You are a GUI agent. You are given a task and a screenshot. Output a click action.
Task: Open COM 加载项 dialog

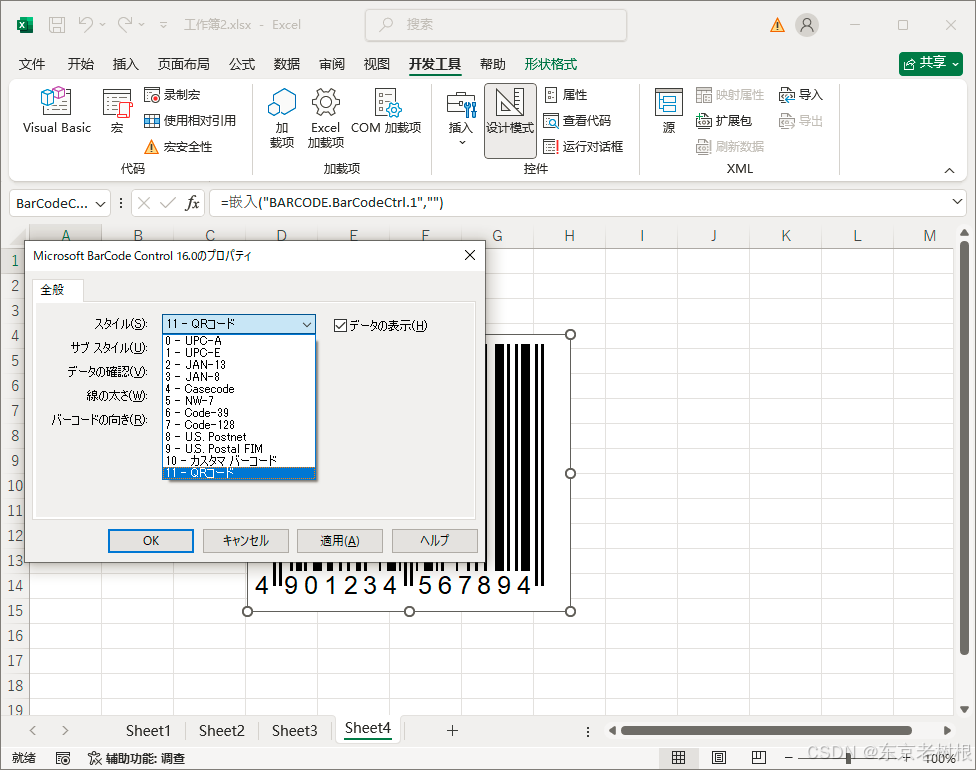pyautogui.click(x=386, y=111)
